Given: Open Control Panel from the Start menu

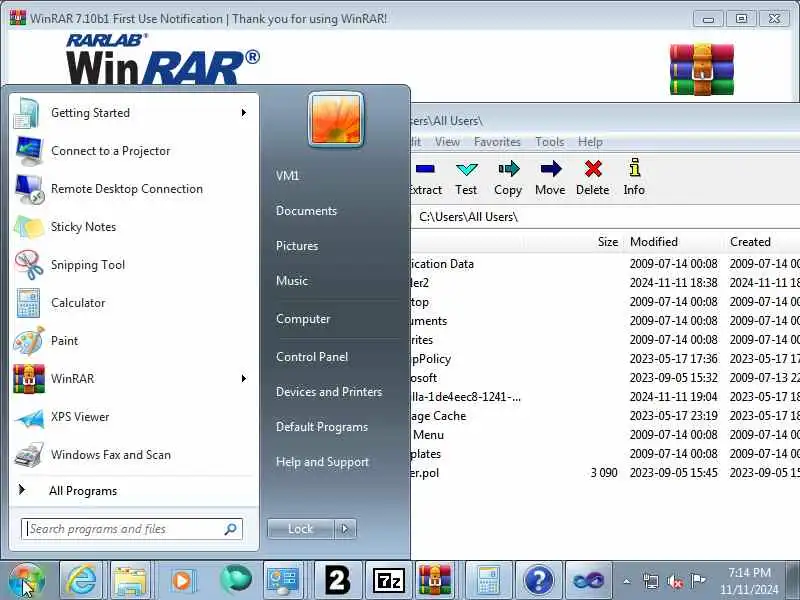Looking at the screenshot, I should coord(312,357).
